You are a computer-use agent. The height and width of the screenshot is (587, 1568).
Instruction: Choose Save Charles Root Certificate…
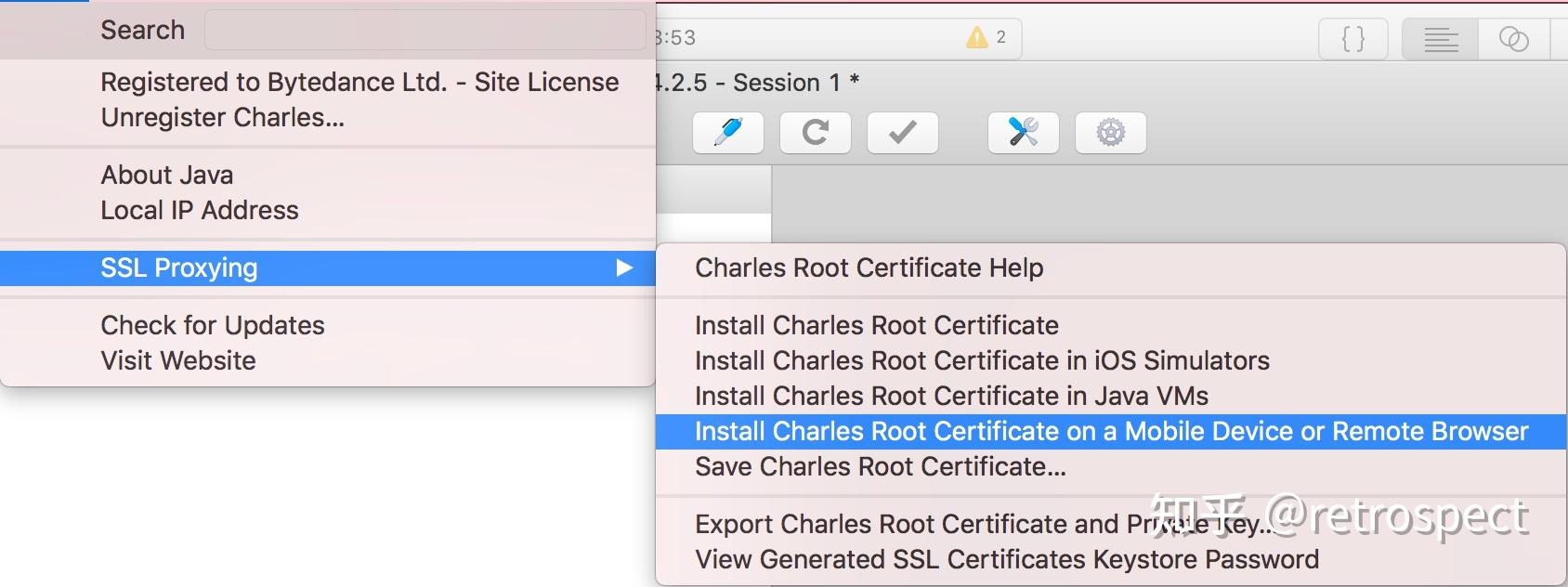pos(1111,466)
